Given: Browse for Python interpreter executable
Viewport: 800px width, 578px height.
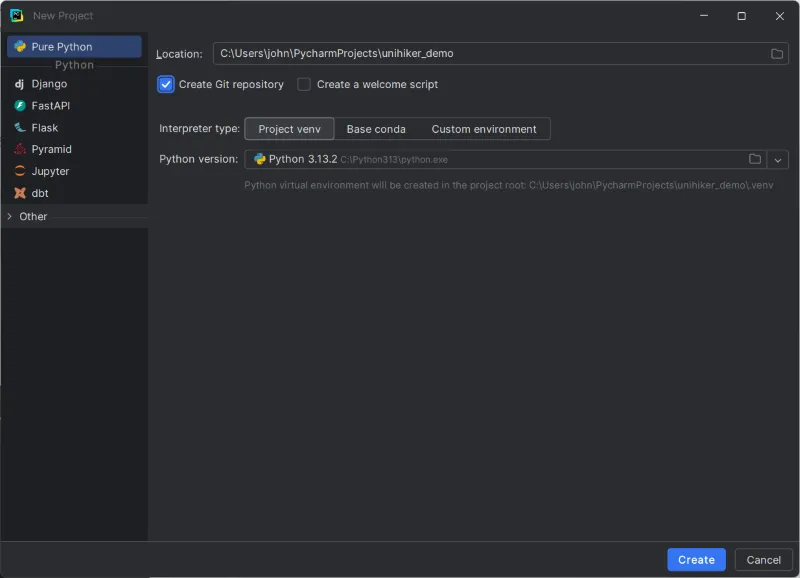Looking at the screenshot, I should tap(755, 159).
